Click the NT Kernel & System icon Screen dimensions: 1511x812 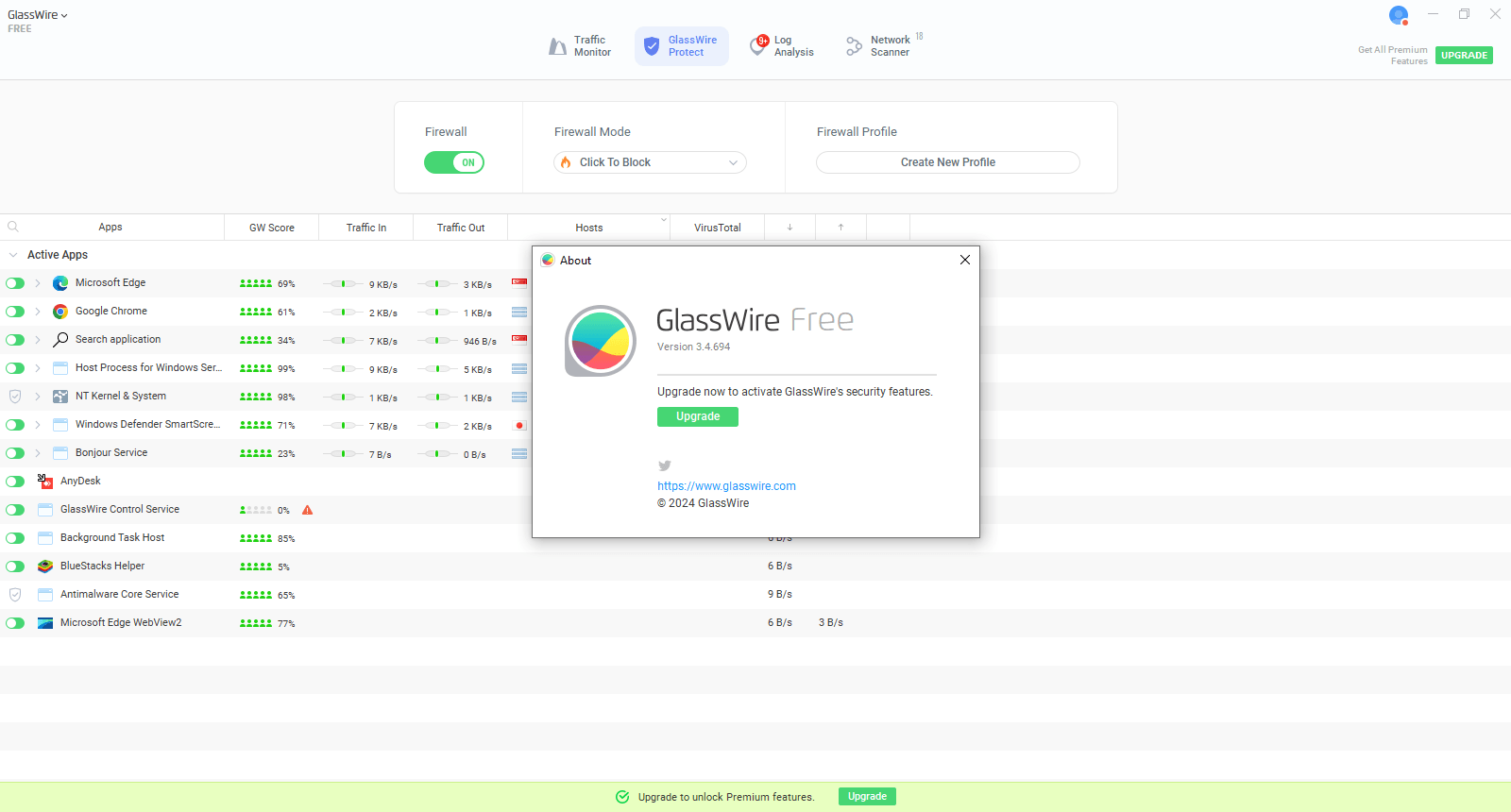[60, 397]
